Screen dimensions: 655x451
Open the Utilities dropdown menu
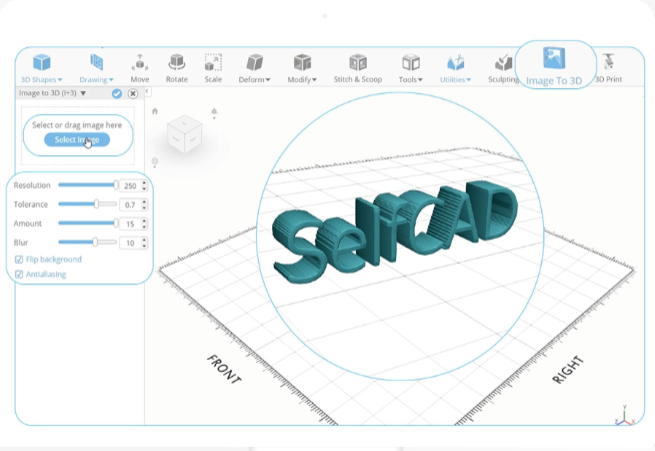tap(455, 68)
